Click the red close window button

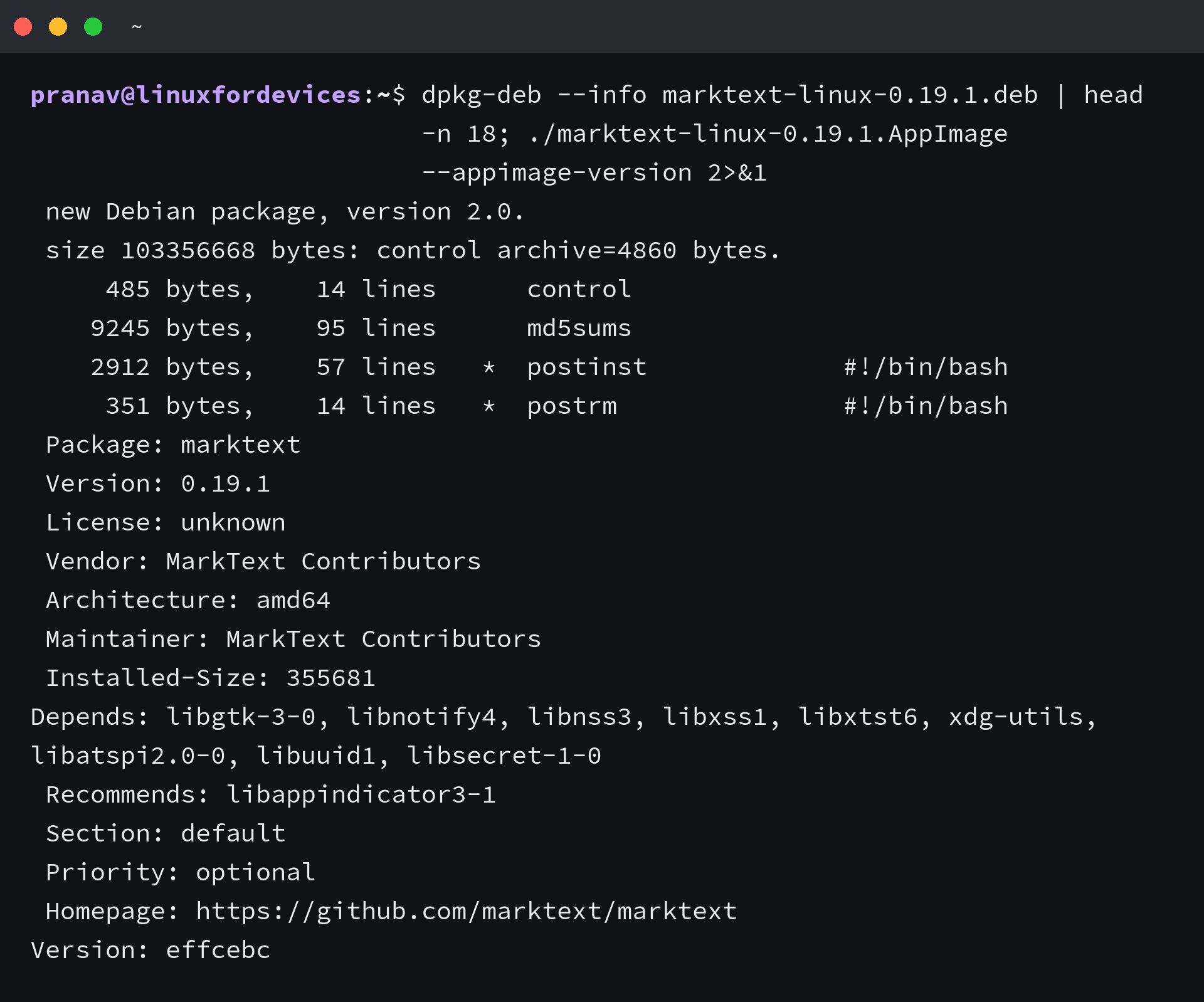point(23,27)
